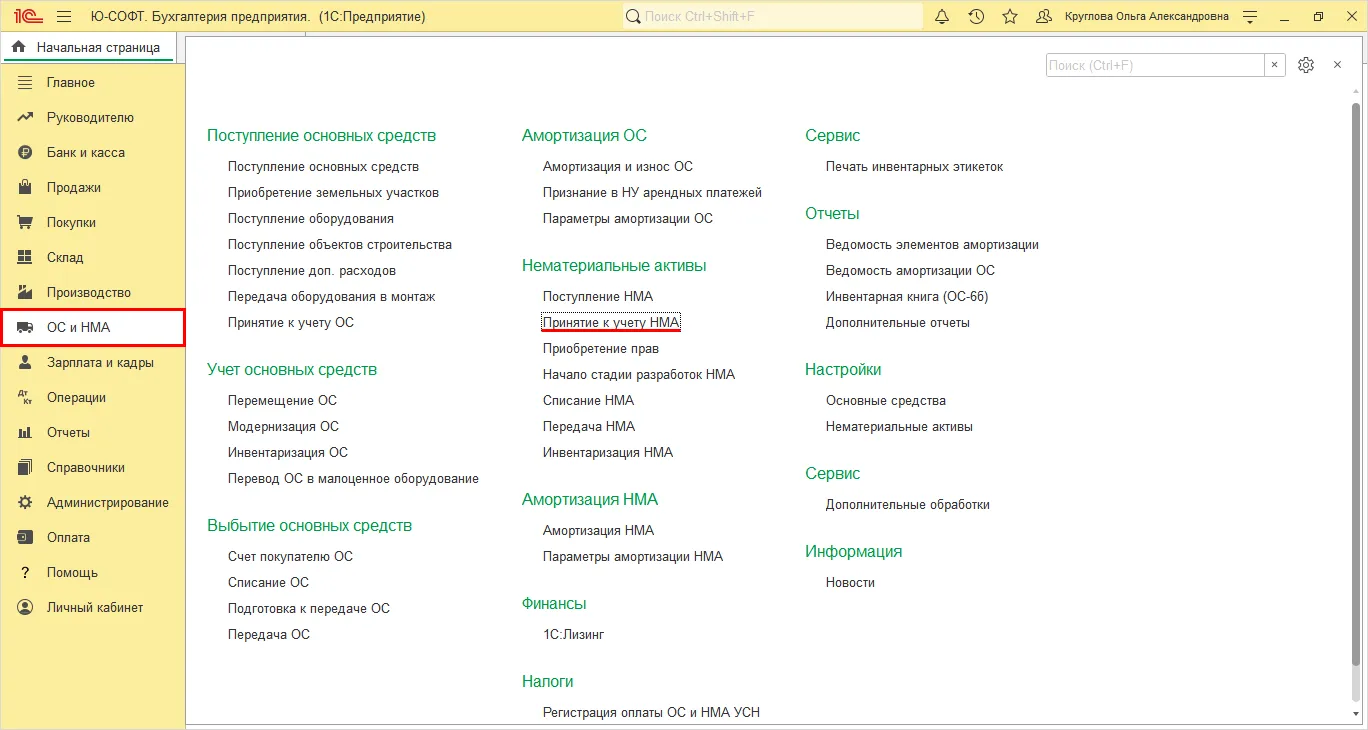1368x730 pixels.
Task: Open Амортизация НМА
Action: point(598,531)
